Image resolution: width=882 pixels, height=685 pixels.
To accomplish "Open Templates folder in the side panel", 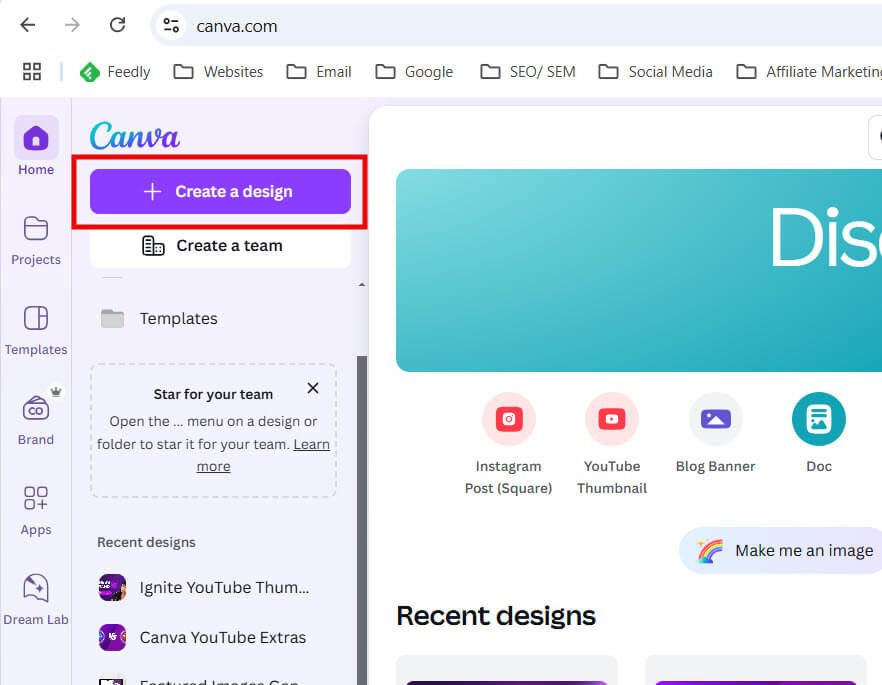I will 178,319.
